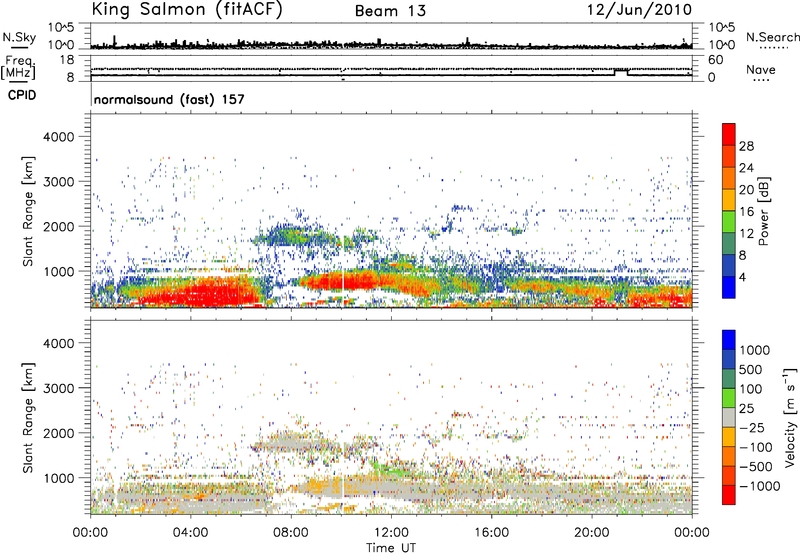
Task: Click the 16:00 time tick label
Action: coord(491,533)
